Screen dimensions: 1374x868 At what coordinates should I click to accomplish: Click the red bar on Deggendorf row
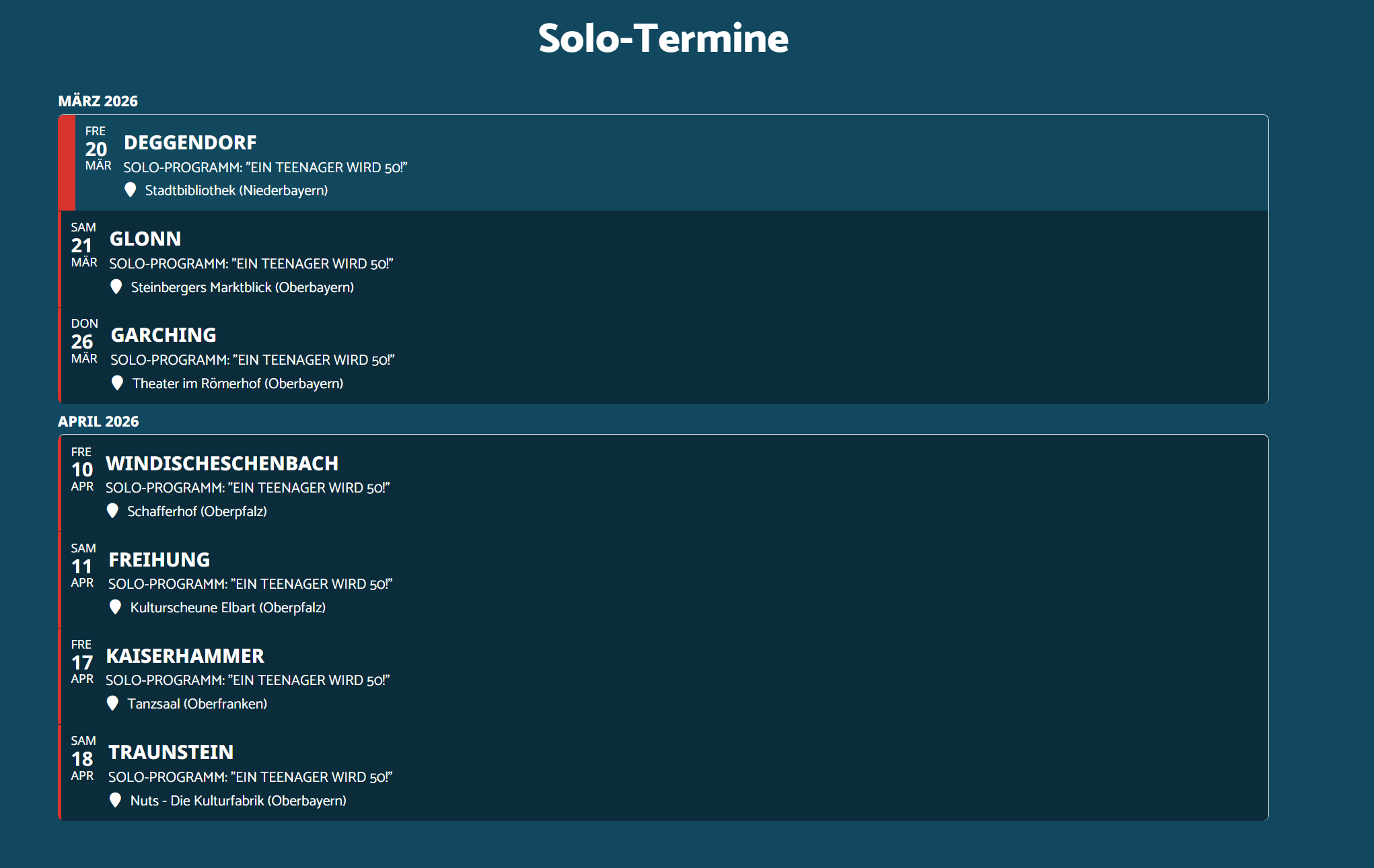point(67,163)
